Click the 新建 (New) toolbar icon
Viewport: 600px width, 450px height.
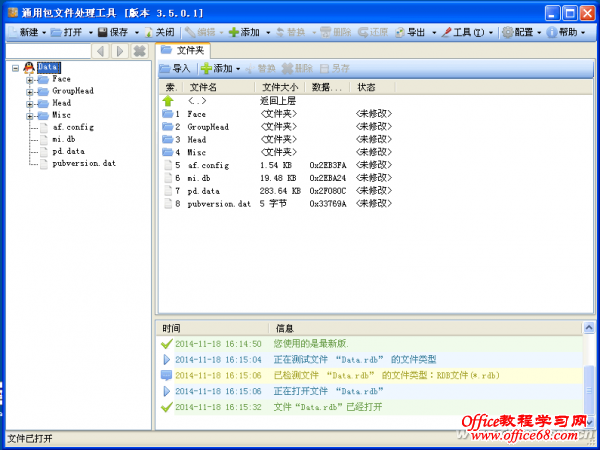(13, 33)
